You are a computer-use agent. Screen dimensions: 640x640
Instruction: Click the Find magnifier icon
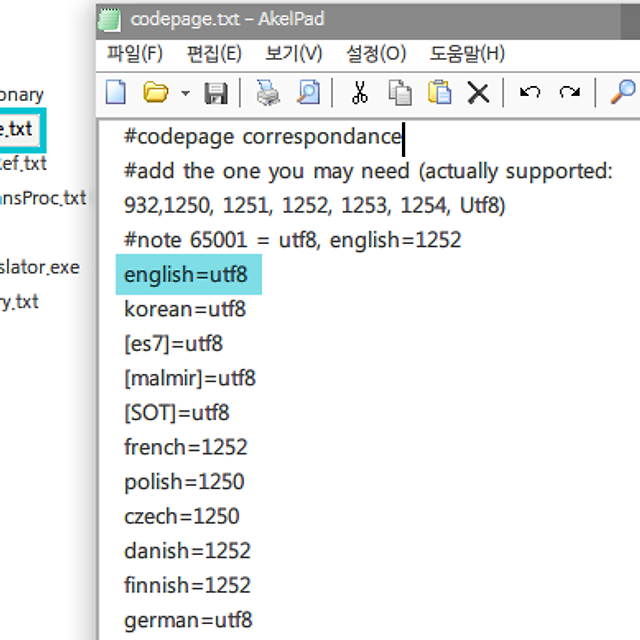623,92
